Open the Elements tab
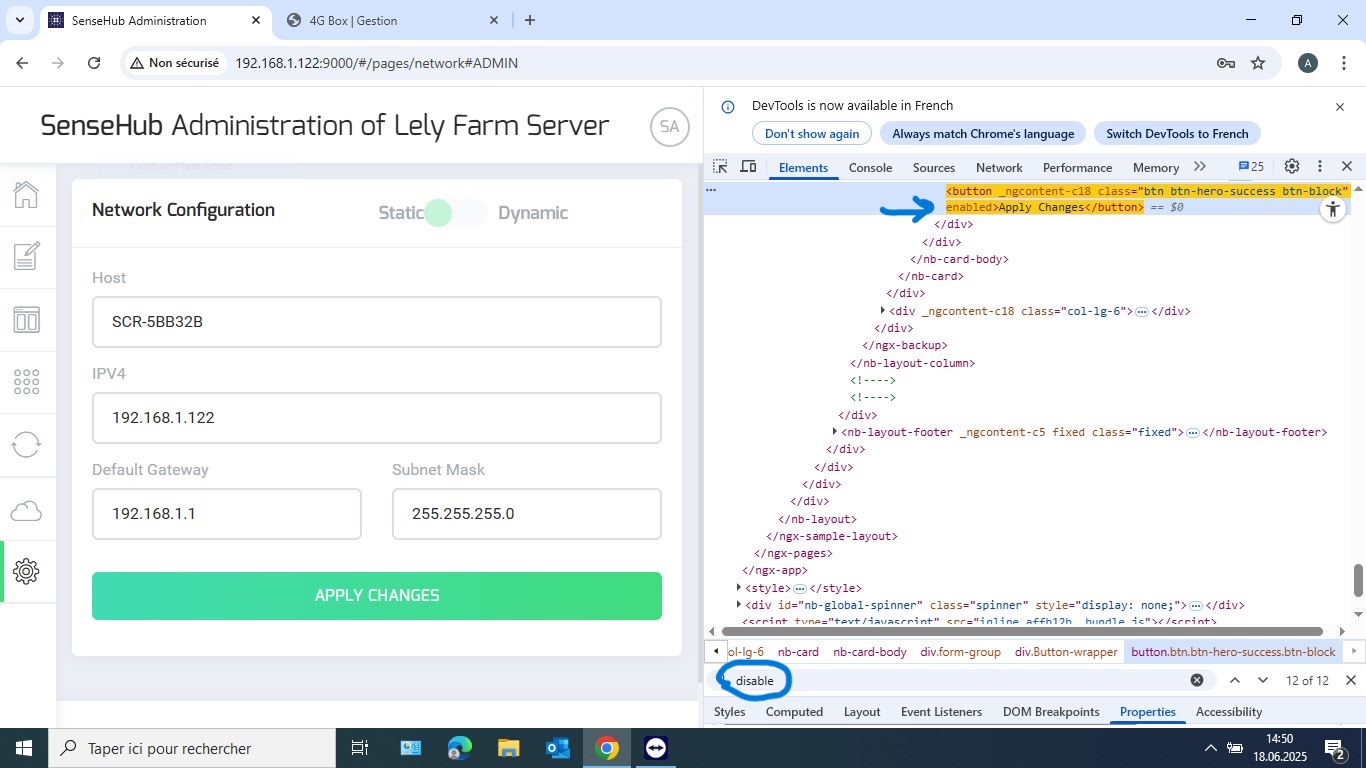Image resolution: width=1366 pixels, height=768 pixels. coord(804,167)
